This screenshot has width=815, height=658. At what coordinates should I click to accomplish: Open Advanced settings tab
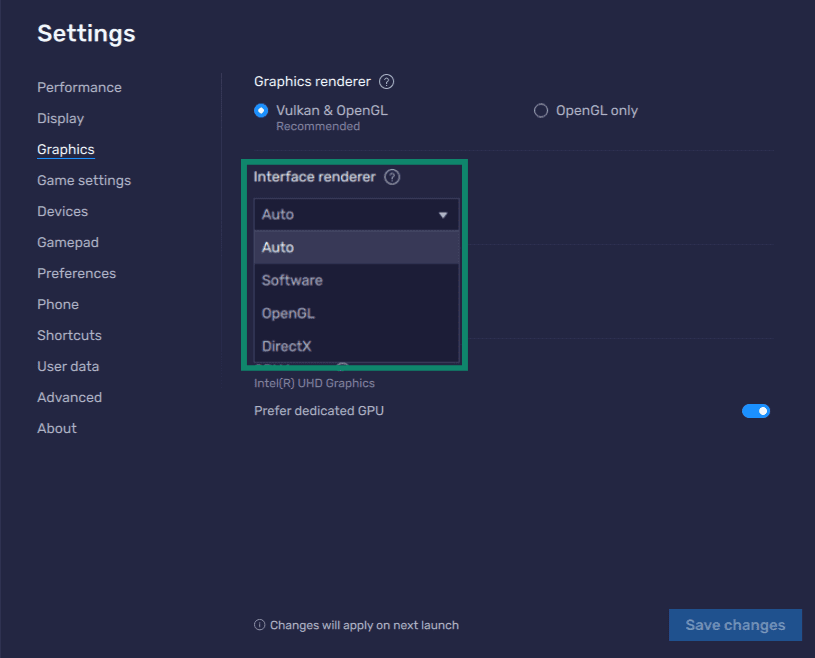point(70,398)
